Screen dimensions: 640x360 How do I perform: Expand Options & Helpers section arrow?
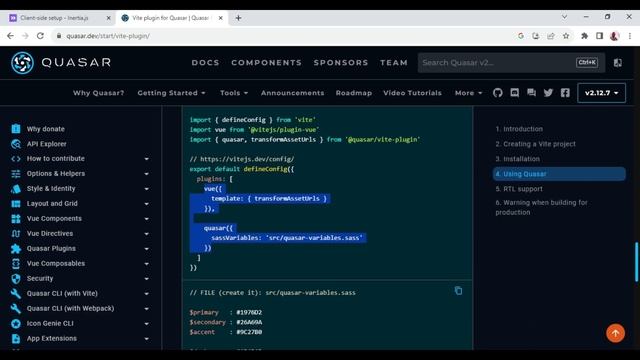(147, 174)
